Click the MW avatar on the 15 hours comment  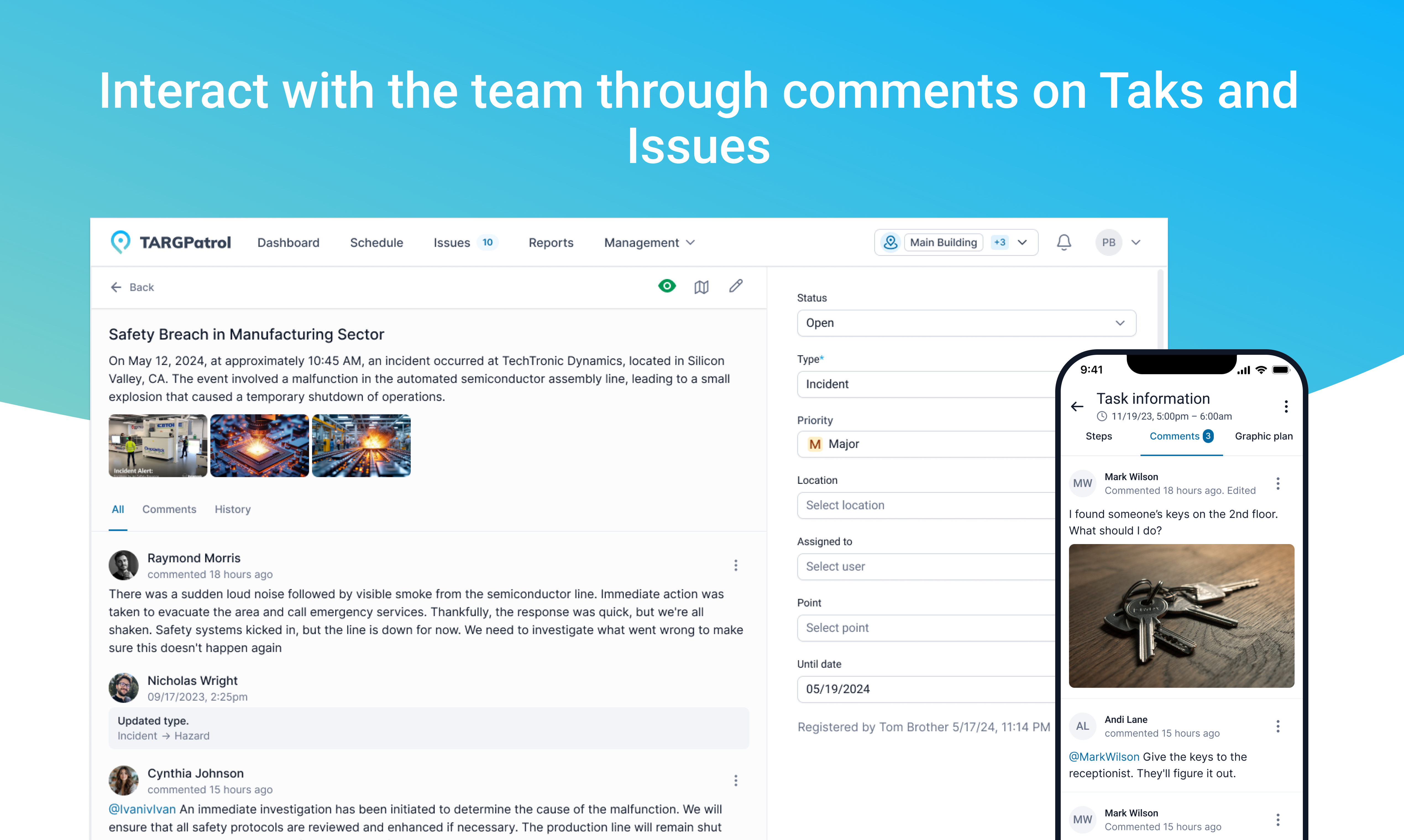(x=1083, y=820)
